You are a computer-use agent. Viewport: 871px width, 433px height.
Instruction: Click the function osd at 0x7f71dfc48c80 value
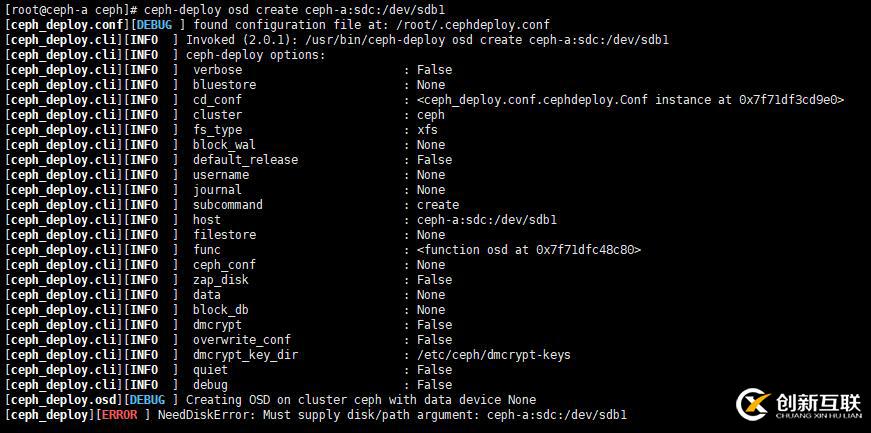(529, 250)
